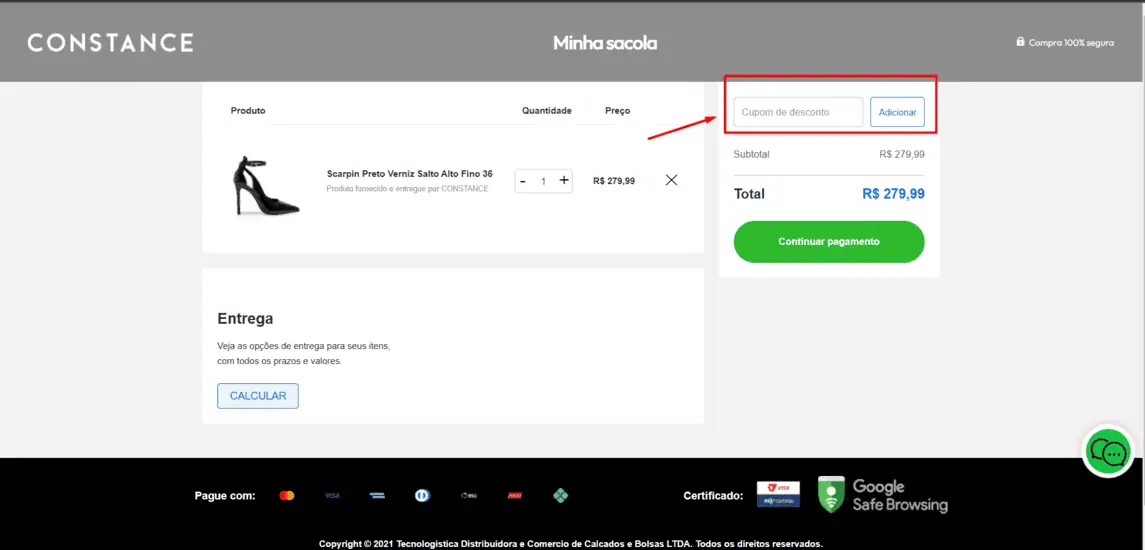Click the Preço column header
Screen dimensions: 1145x550
(617, 111)
